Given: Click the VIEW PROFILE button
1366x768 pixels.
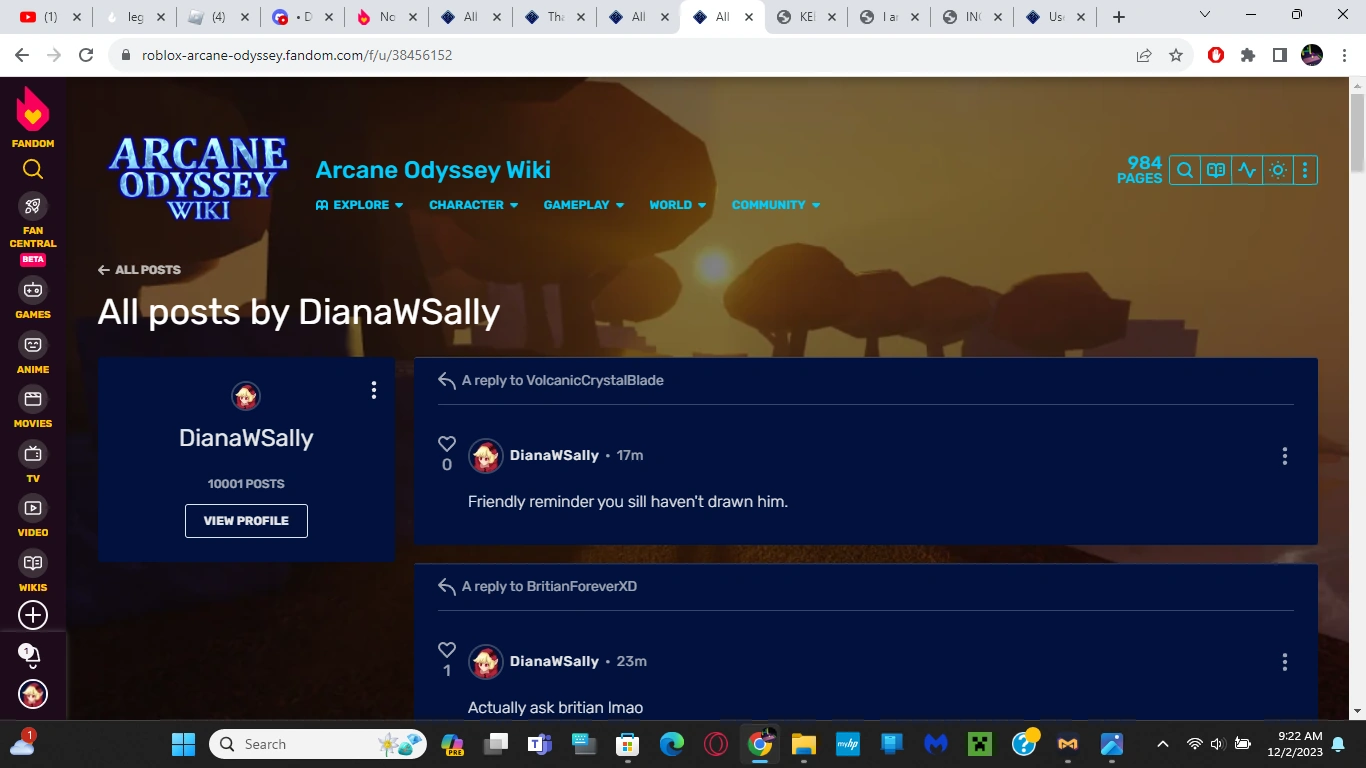Looking at the screenshot, I should tap(246, 520).
